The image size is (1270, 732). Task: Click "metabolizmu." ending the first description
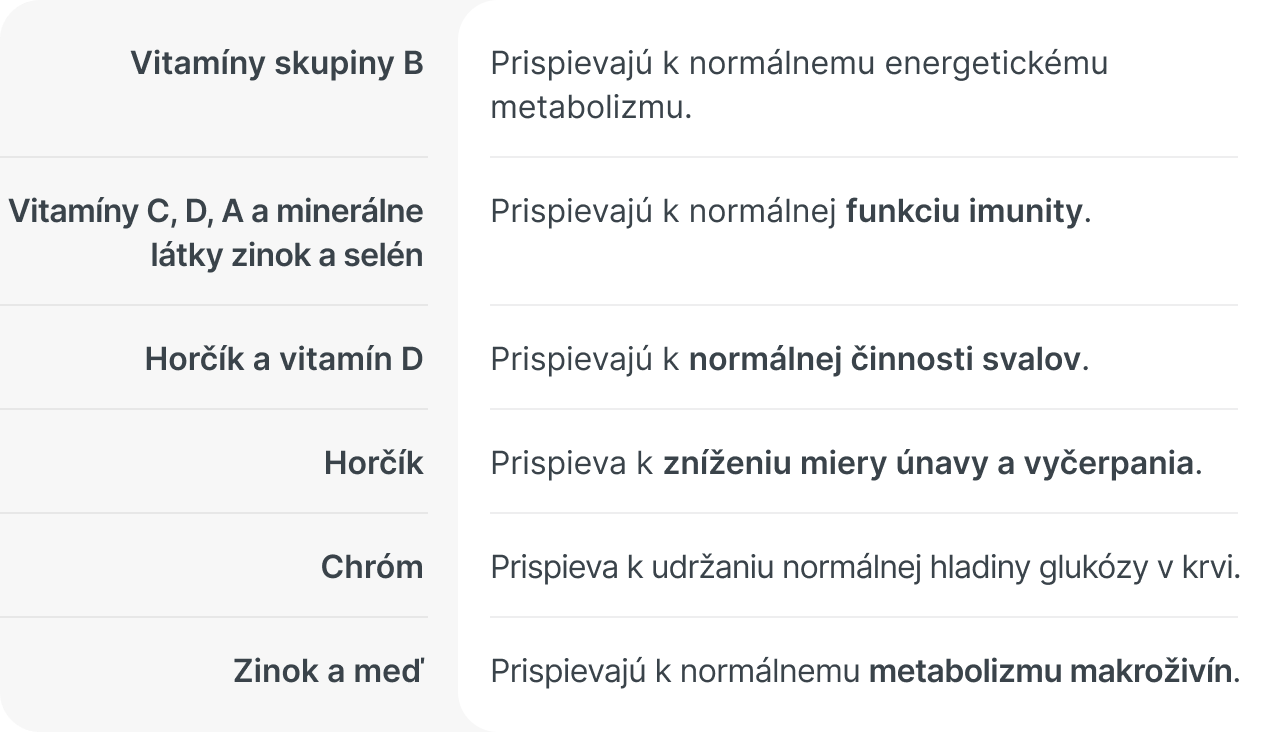pos(591,107)
